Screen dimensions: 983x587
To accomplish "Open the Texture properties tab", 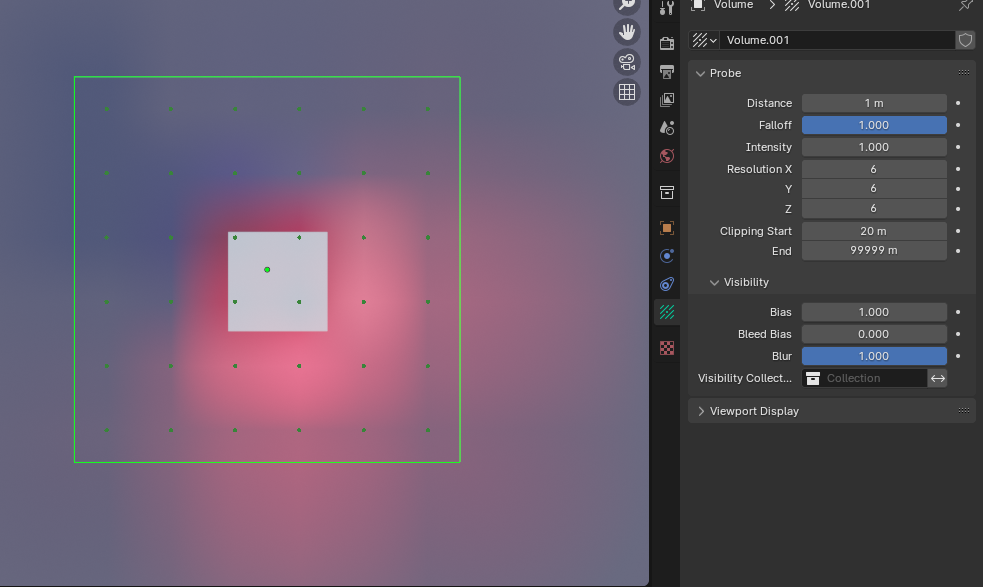I will point(667,347).
